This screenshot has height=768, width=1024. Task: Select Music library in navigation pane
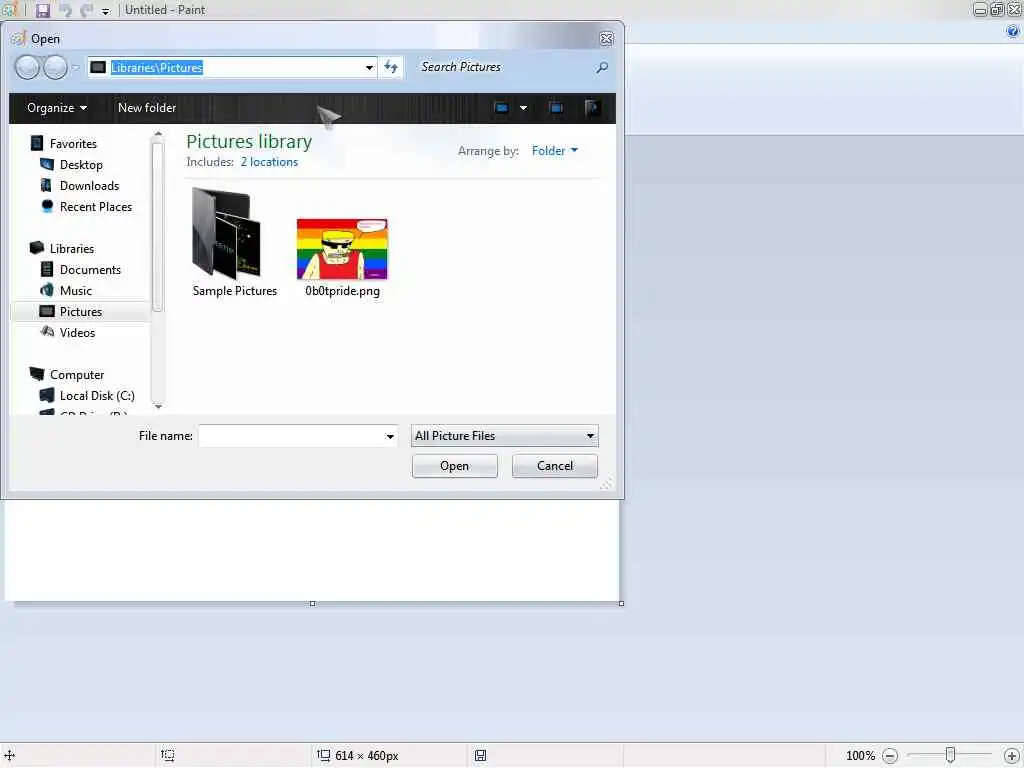[76, 291]
